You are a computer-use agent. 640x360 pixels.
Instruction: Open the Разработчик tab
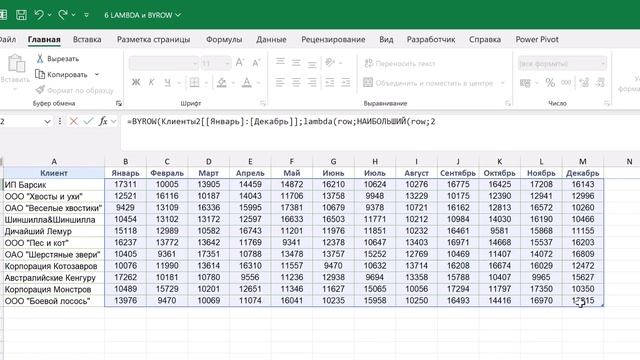[431, 40]
